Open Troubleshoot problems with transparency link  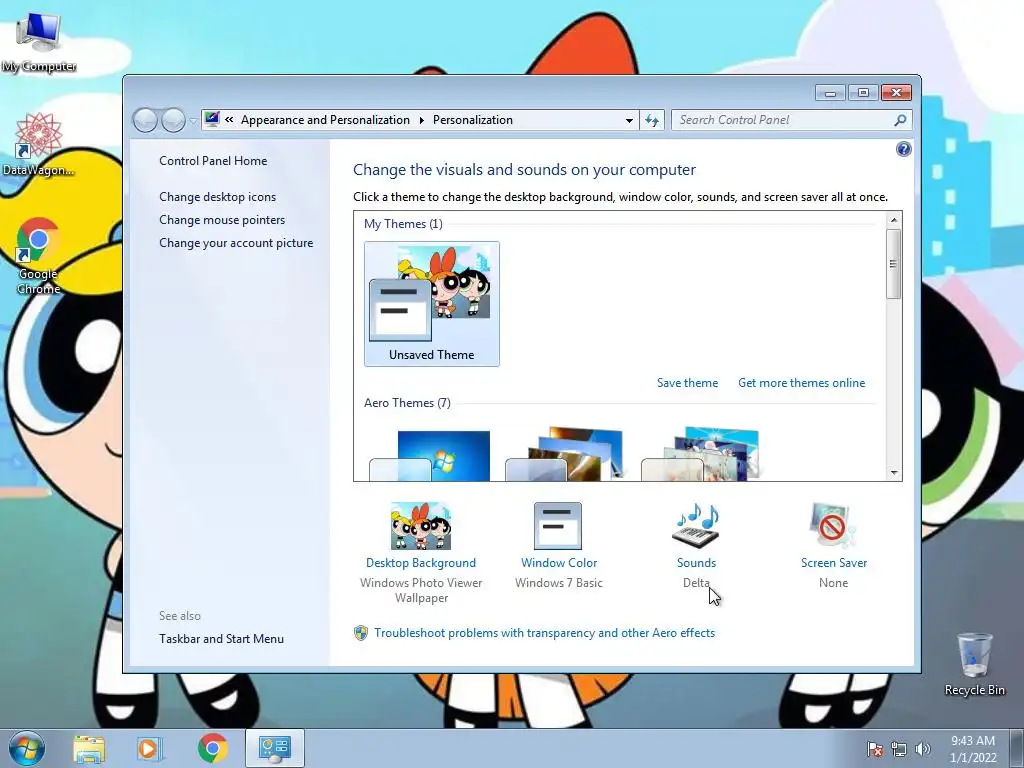click(x=545, y=633)
